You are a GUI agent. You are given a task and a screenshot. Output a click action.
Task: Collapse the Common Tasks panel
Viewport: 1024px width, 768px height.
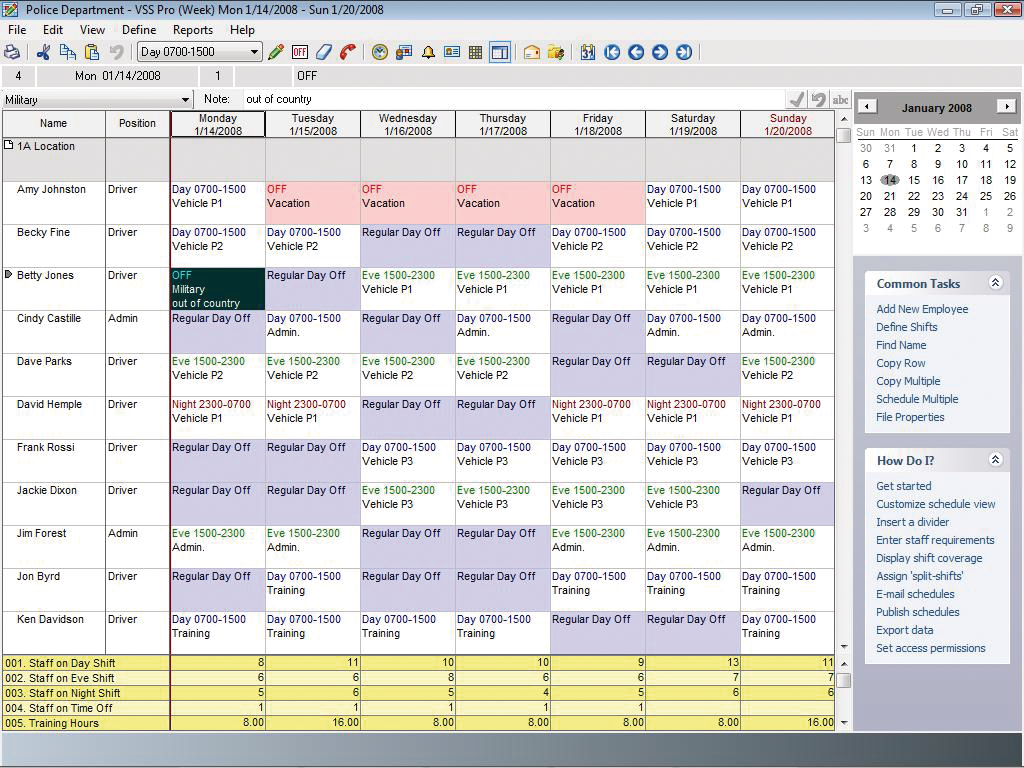pos(994,283)
